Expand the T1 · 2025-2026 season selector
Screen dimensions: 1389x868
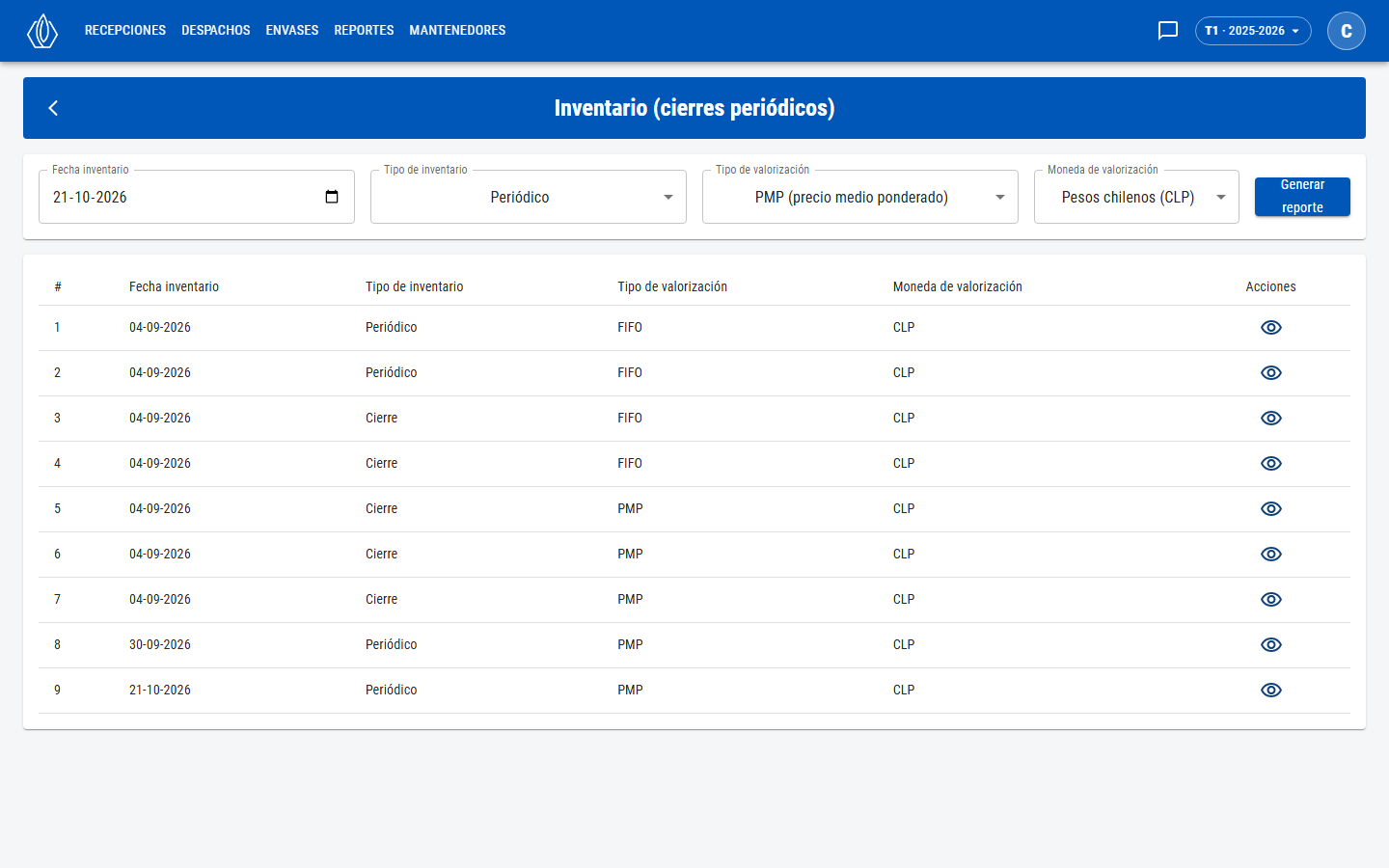click(1253, 31)
